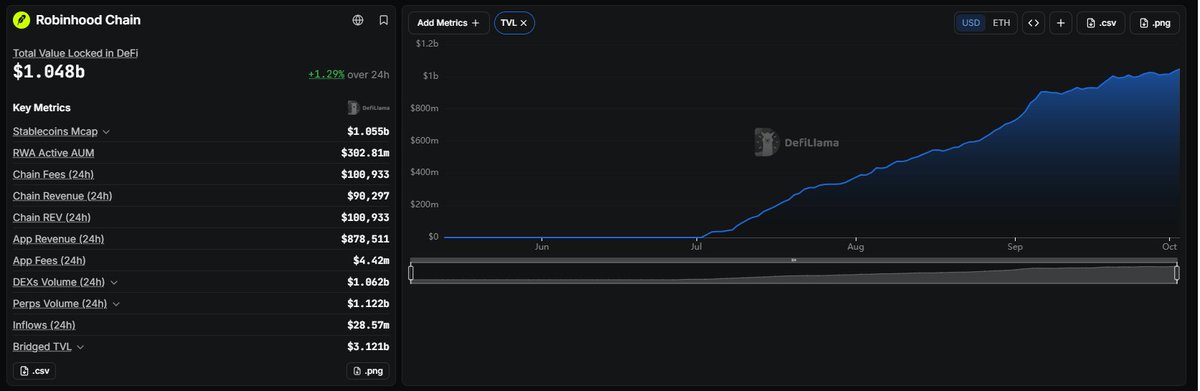The width and height of the screenshot is (1200, 391).
Task: Download key metrics .png in the left panel
Action: click(368, 371)
